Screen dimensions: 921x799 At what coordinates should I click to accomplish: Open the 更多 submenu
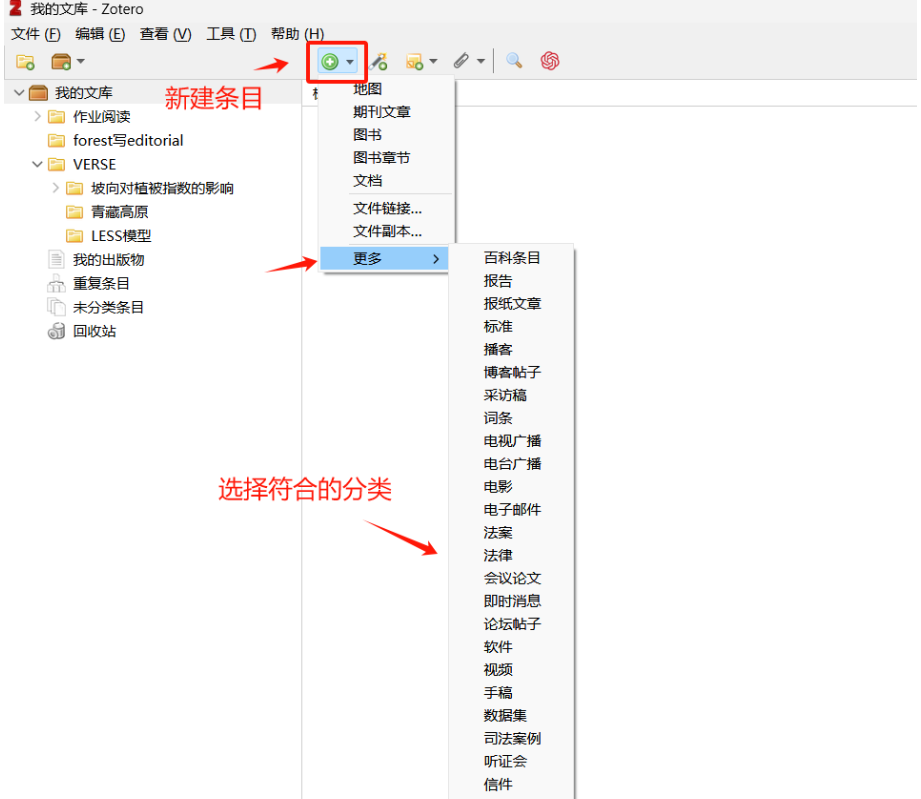(385, 258)
